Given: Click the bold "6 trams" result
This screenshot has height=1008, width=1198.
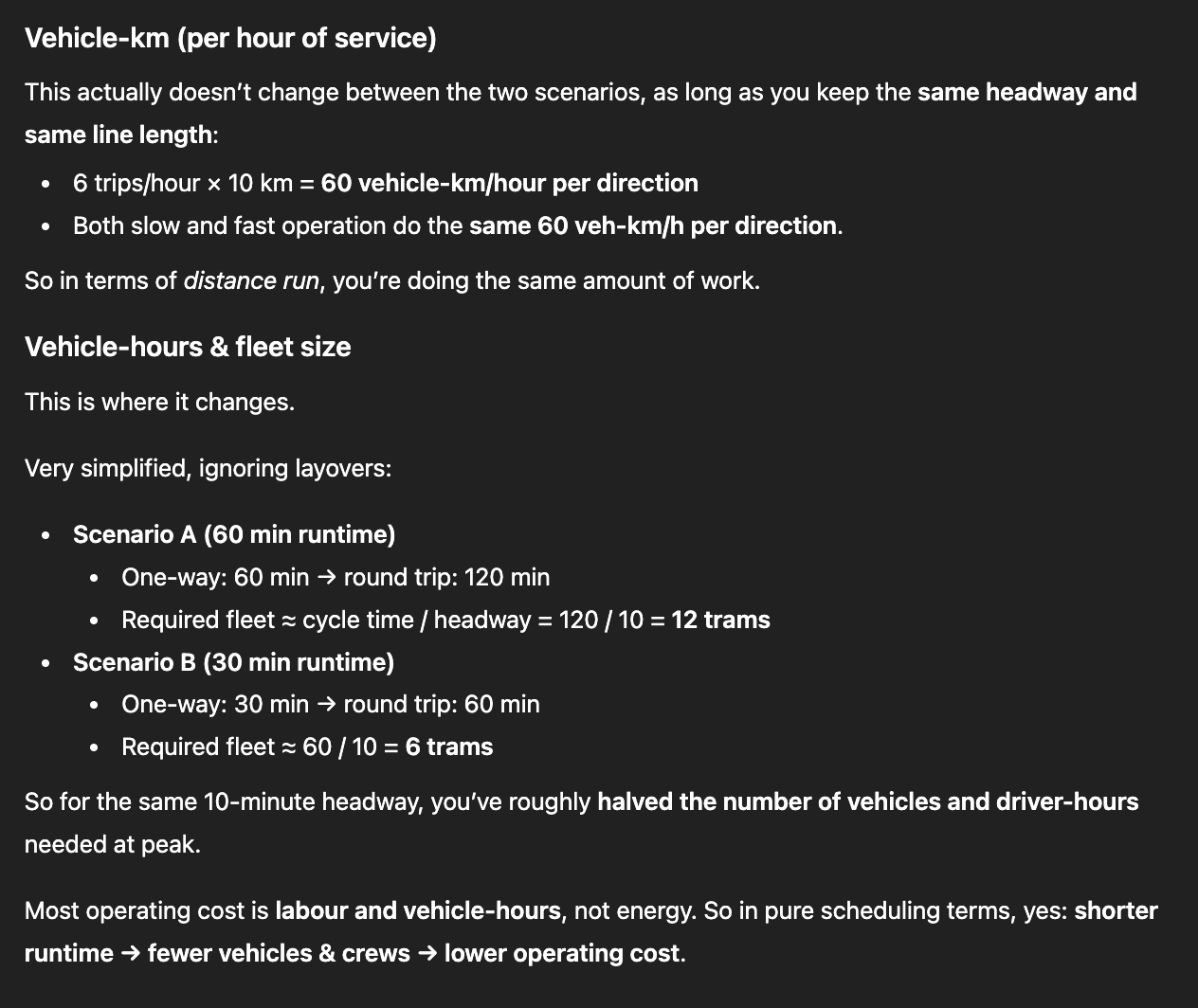Looking at the screenshot, I should (x=449, y=747).
